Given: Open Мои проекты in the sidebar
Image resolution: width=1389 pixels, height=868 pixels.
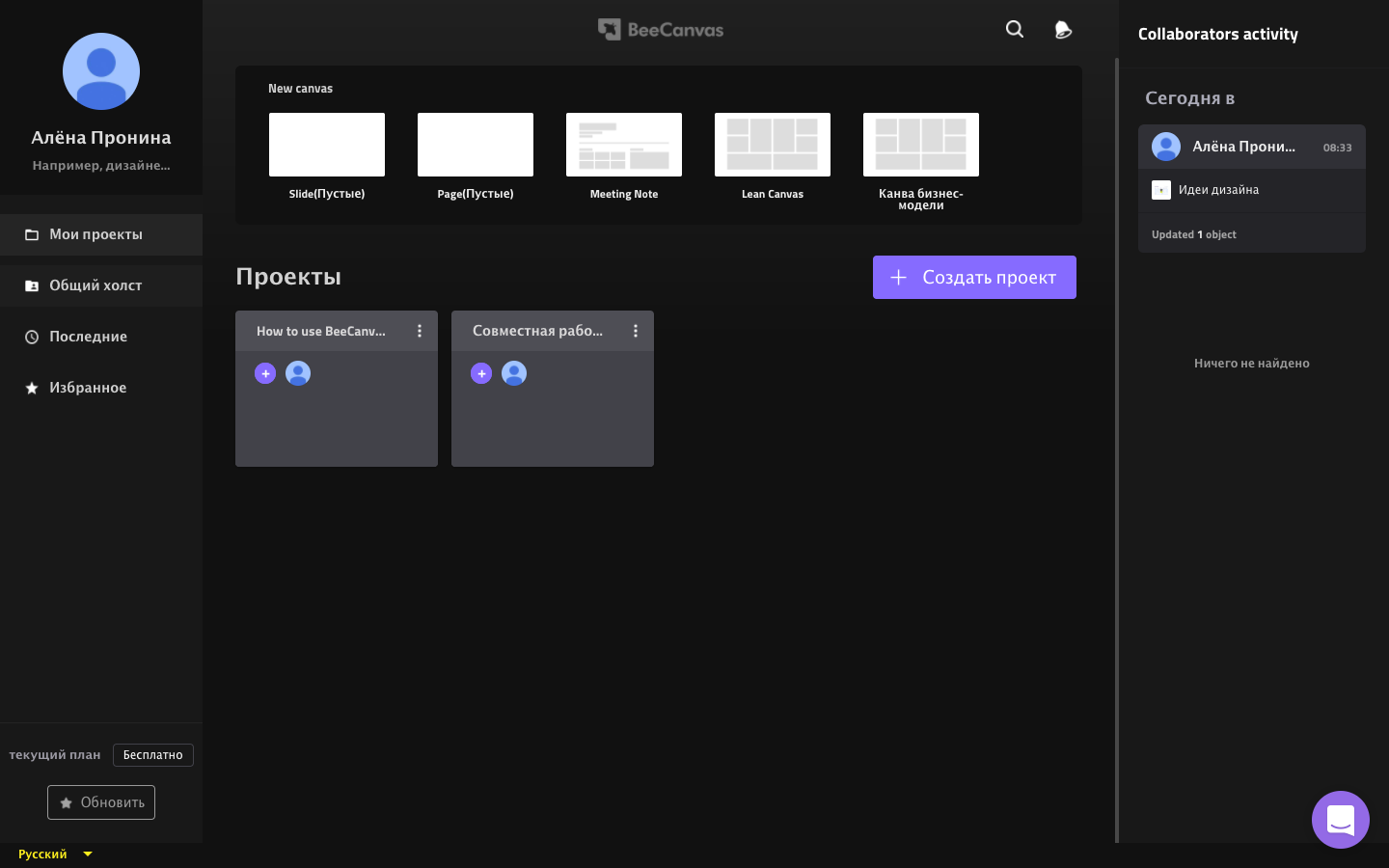Looking at the screenshot, I should (96, 234).
